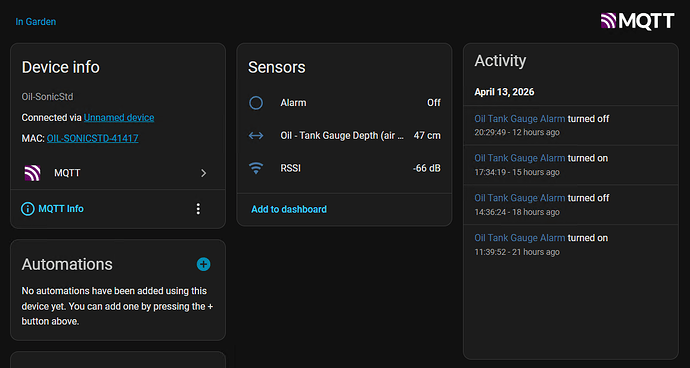This screenshot has width=690, height=368.
Task: Click Add to dashboard
Action: click(x=289, y=209)
